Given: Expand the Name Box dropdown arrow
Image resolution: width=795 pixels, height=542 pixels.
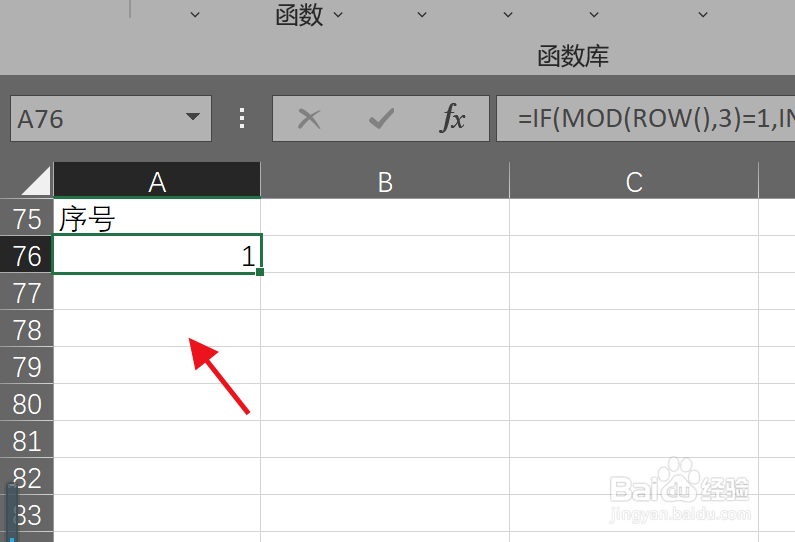Looking at the screenshot, I should 193,117.
